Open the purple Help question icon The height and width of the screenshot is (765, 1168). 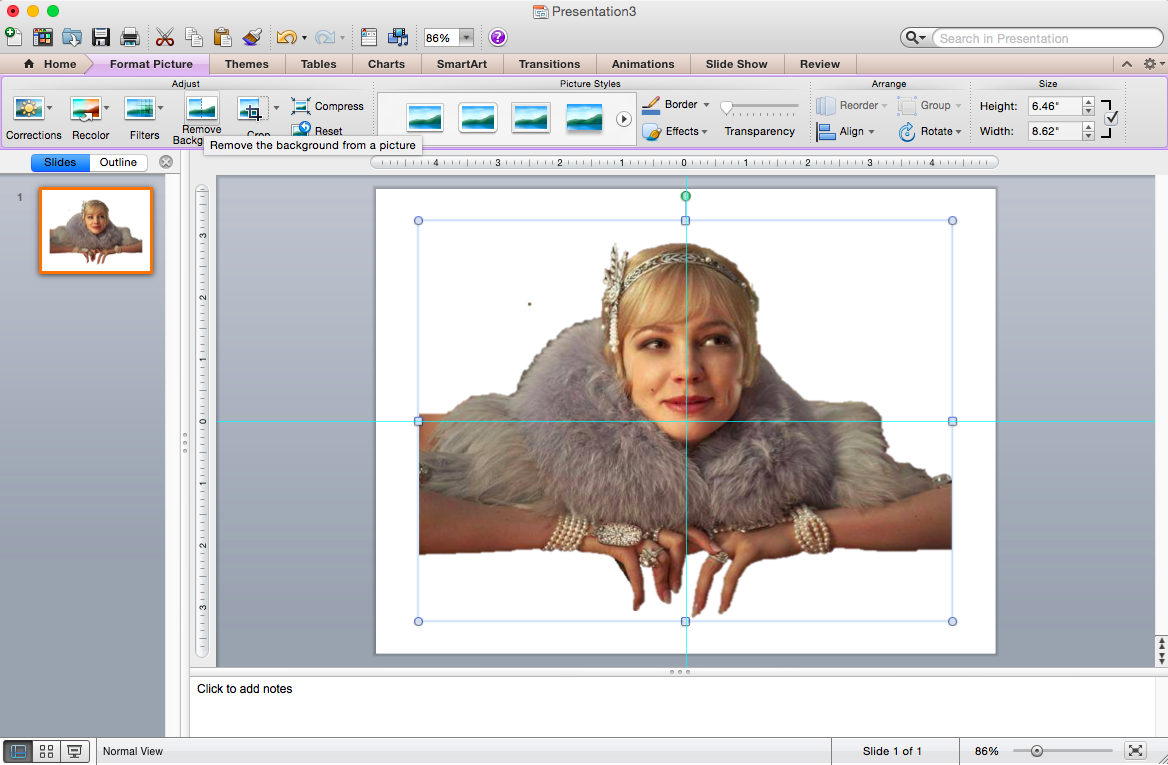tap(498, 38)
